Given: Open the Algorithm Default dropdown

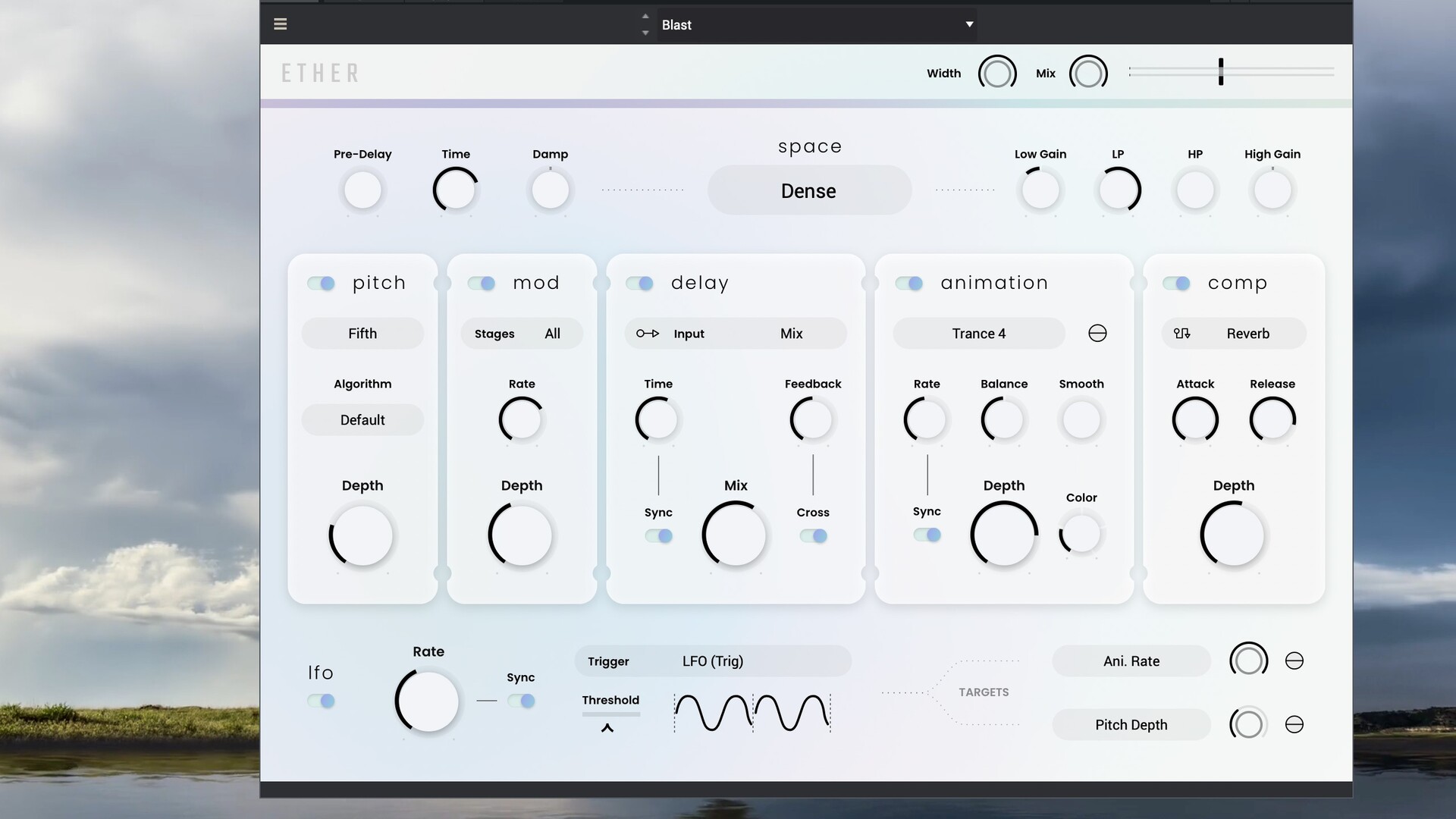Looking at the screenshot, I should tap(362, 419).
